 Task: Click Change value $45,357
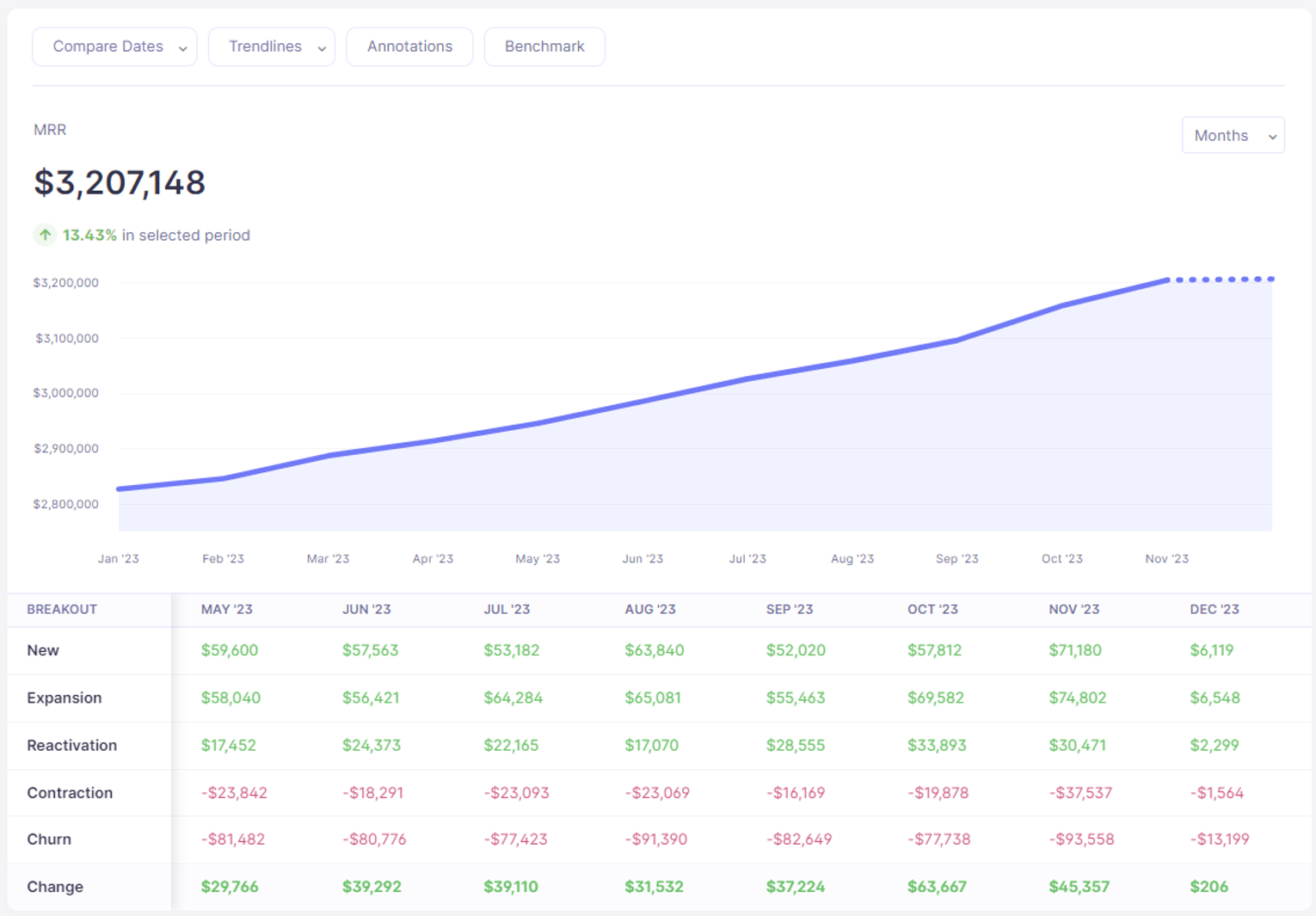point(1079,887)
